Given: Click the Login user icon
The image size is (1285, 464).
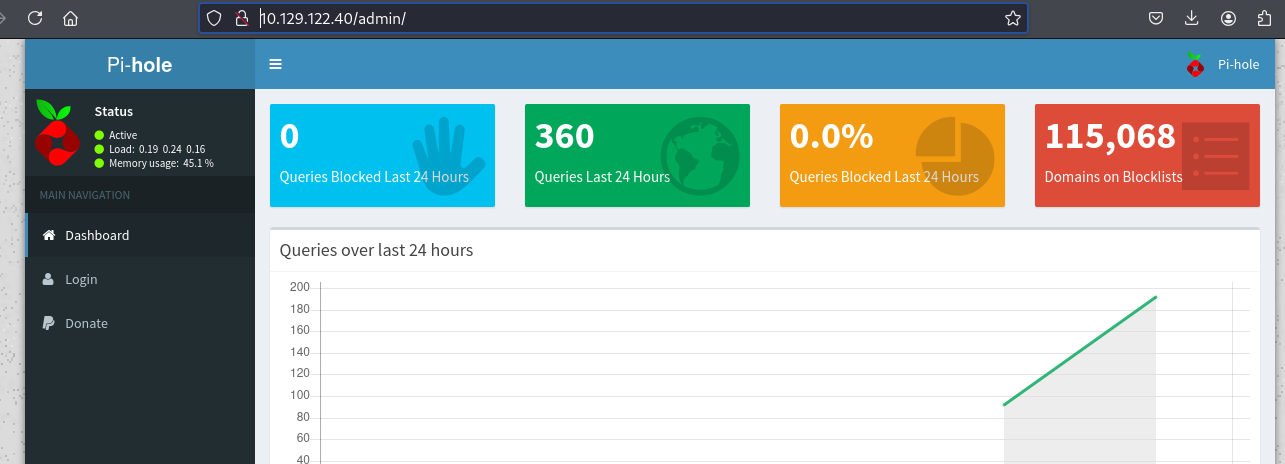Looking at the screenshot, I should (48, 279).
